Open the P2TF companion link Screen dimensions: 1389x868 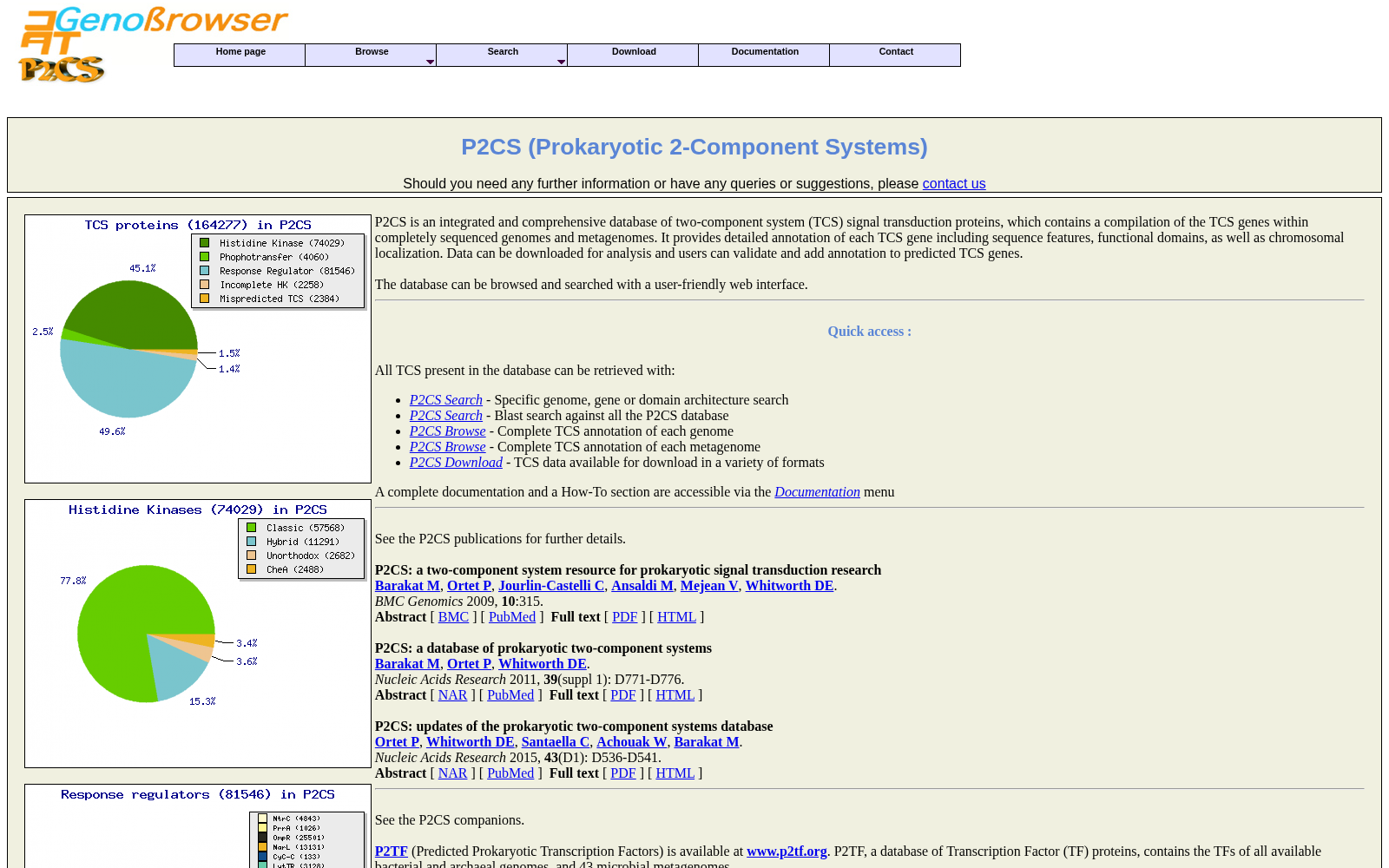392,852
